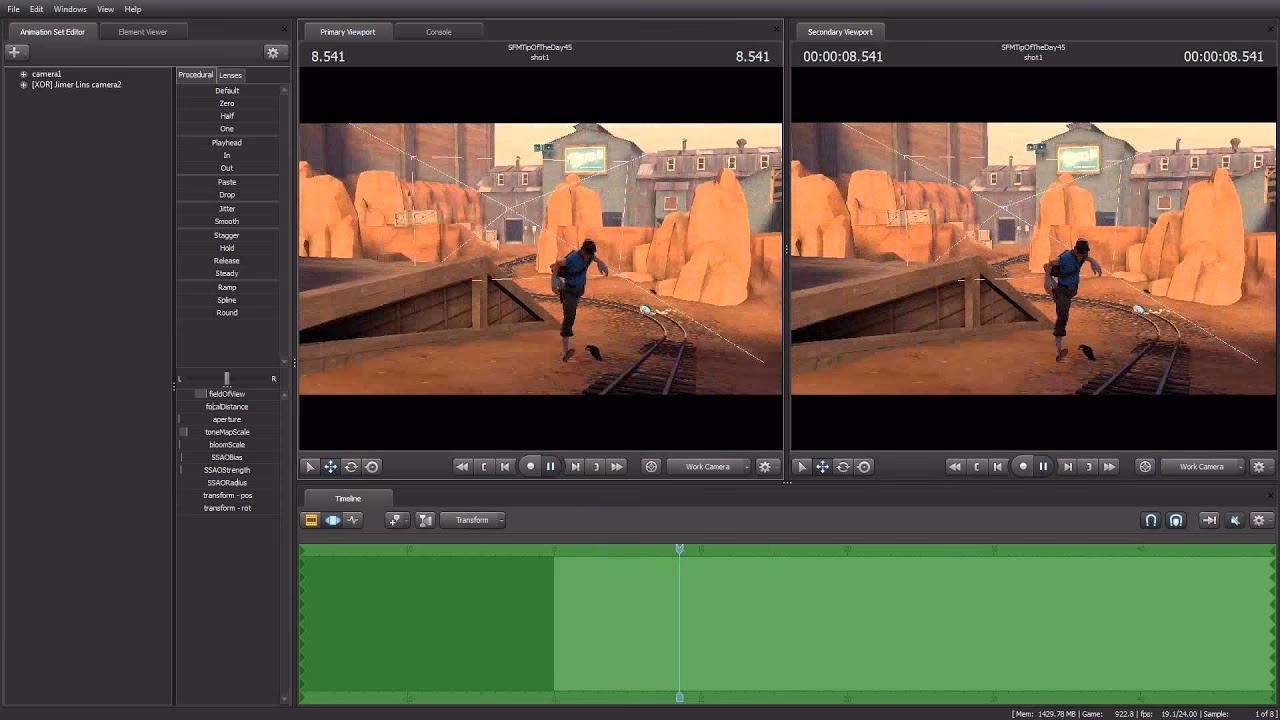
Task: Open the Transform dropdown in timeline toolbar
Action: tap(474, 520)
